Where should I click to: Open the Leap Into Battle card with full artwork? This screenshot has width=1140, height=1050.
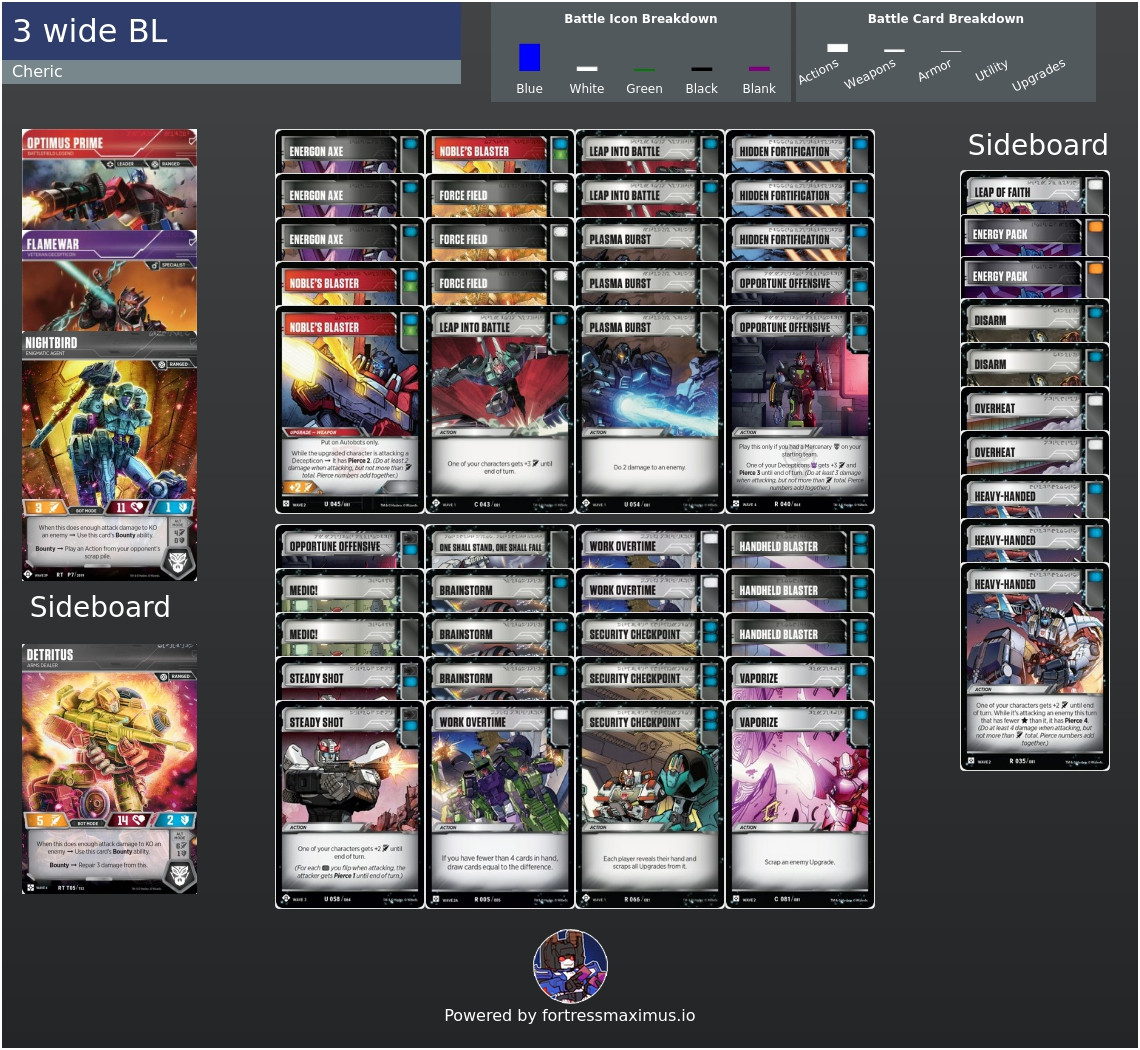point(499,409)
